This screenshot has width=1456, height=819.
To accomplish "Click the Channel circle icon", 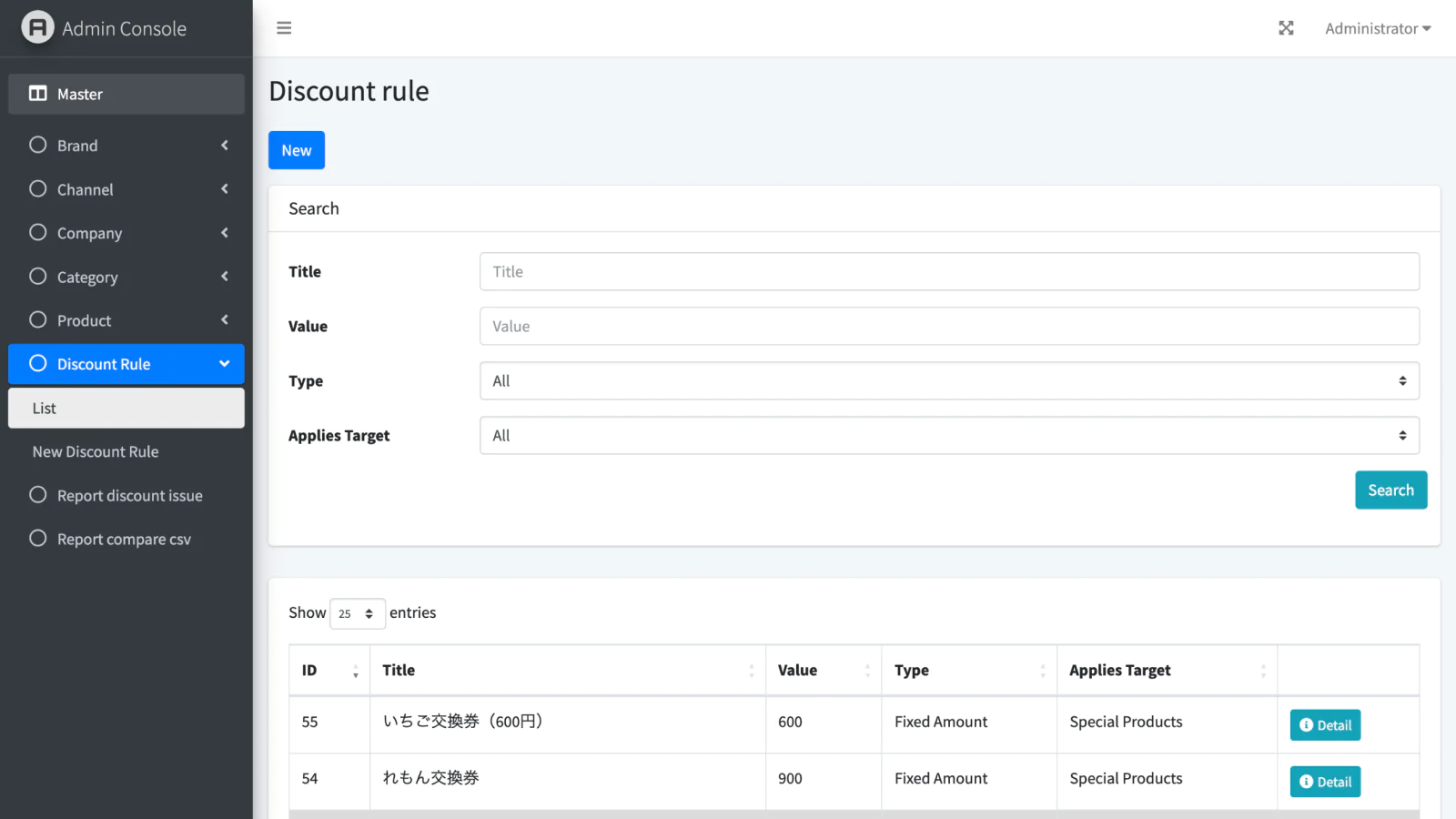I will coord(37,188).
